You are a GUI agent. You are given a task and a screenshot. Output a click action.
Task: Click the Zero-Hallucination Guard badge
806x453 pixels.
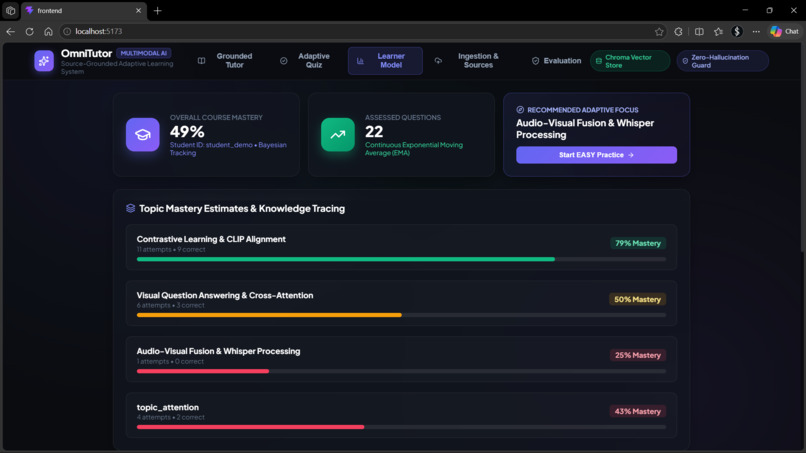pyautogui.click(x=722, y=61)
